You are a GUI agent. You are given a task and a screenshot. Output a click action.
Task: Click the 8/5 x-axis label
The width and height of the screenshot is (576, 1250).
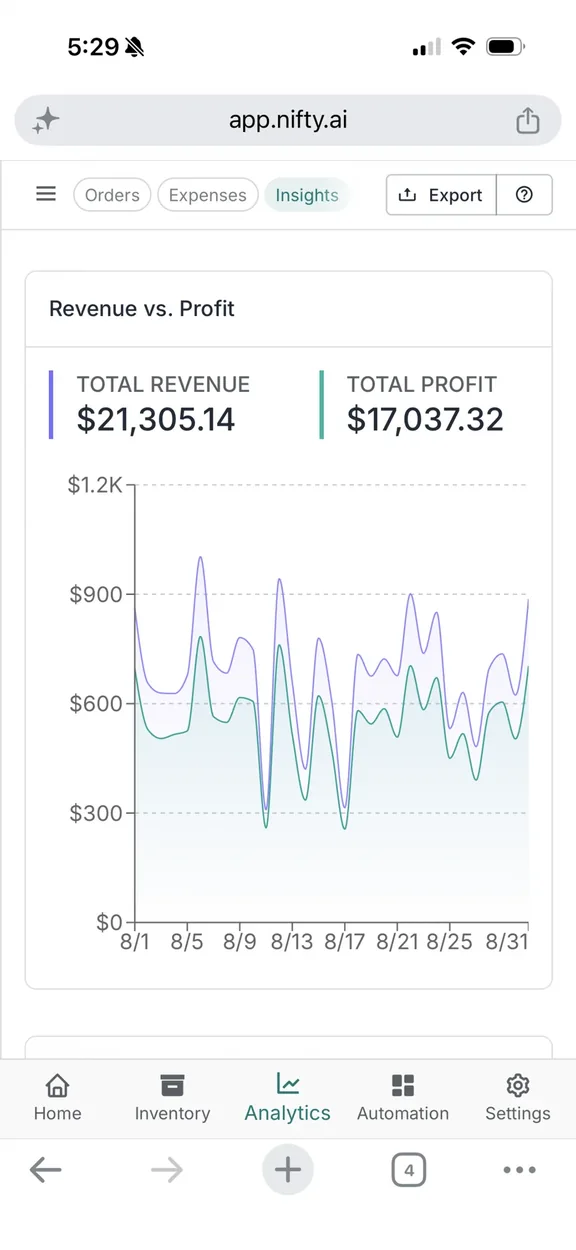pyautogui.click(x=187, y=941)
